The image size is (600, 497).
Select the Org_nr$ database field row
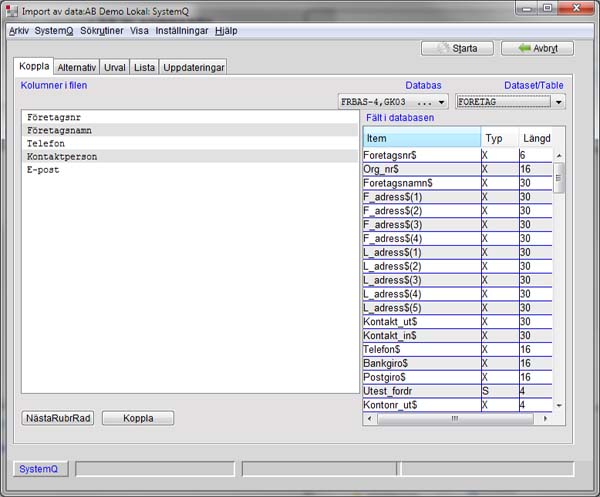point(420,169)
